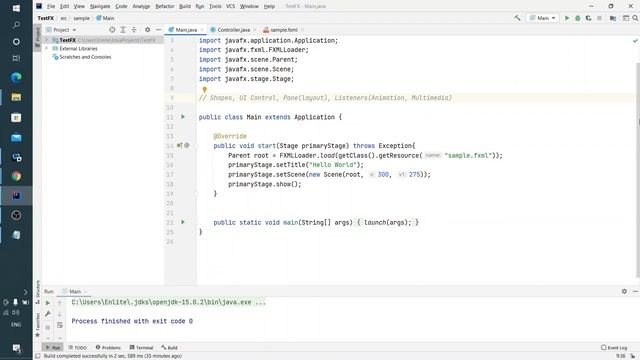Hide the Project tool window

click(158, 30)
